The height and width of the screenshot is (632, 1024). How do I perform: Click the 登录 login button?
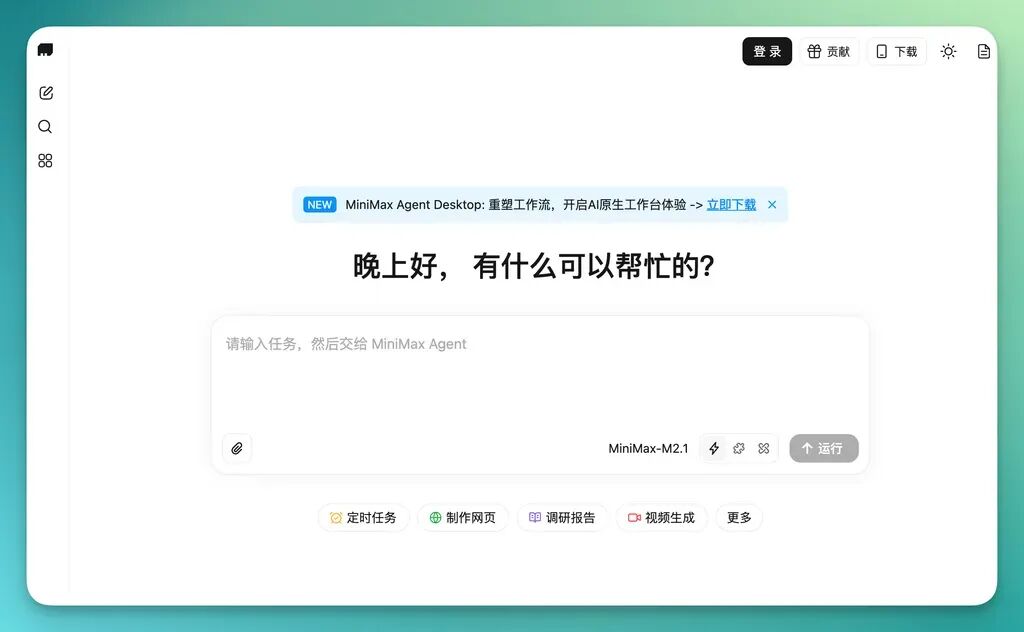767,52
